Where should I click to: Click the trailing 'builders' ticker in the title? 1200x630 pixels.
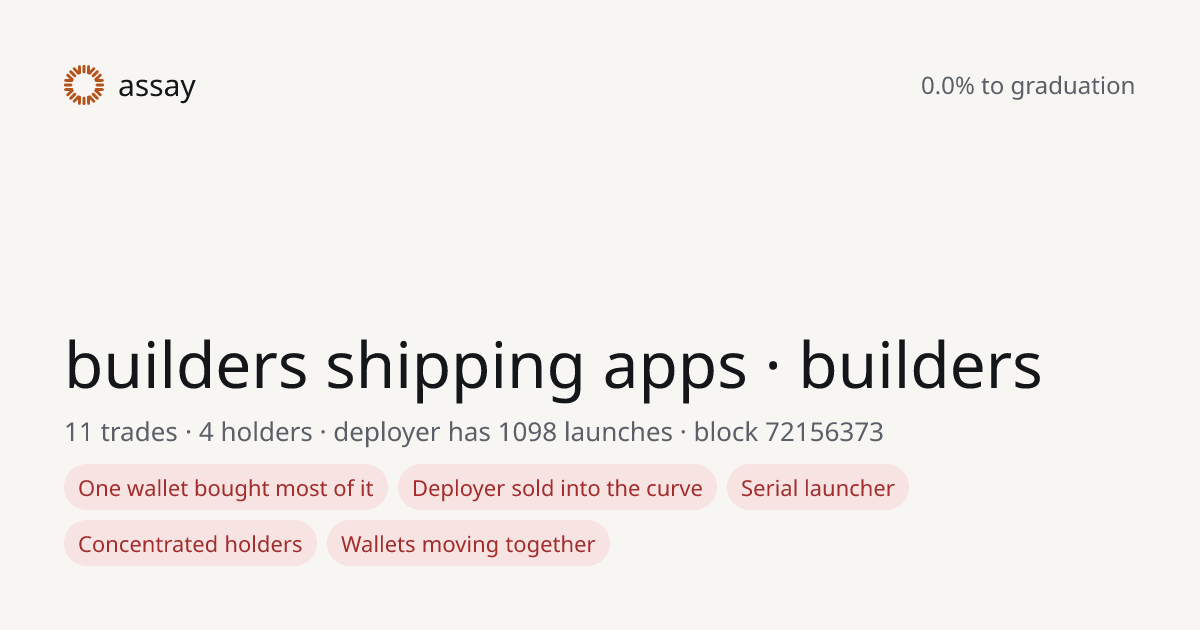[x=920, y=364]
